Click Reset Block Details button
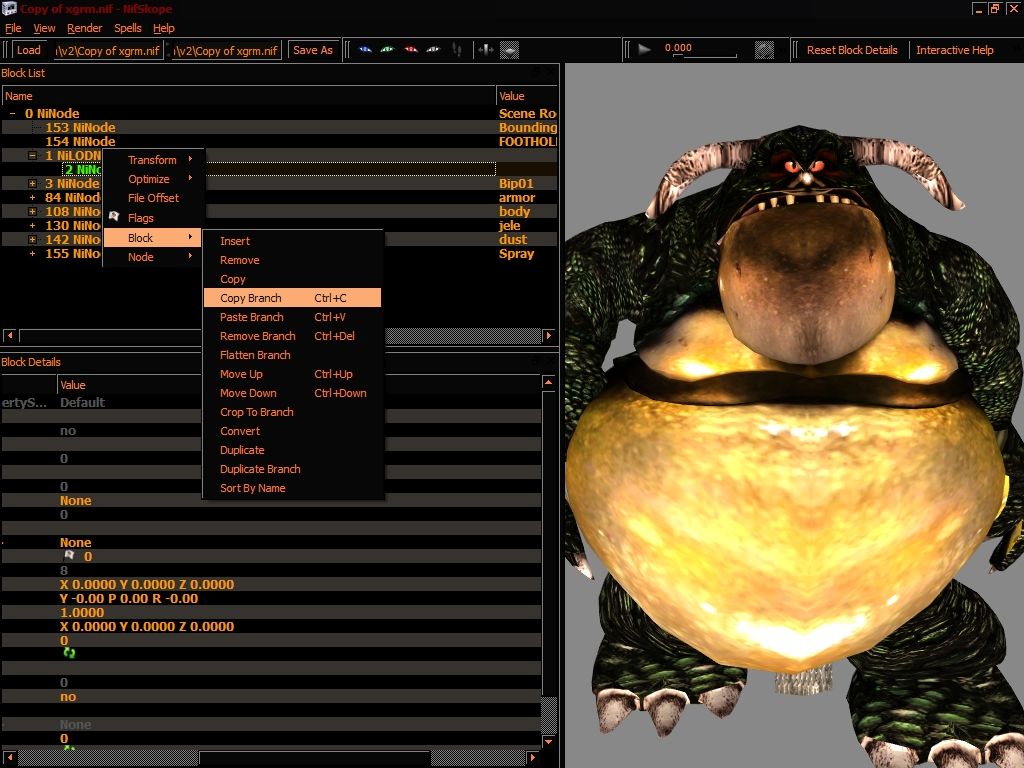Screen dimensions: 1024x768 [x=852, y=50]
